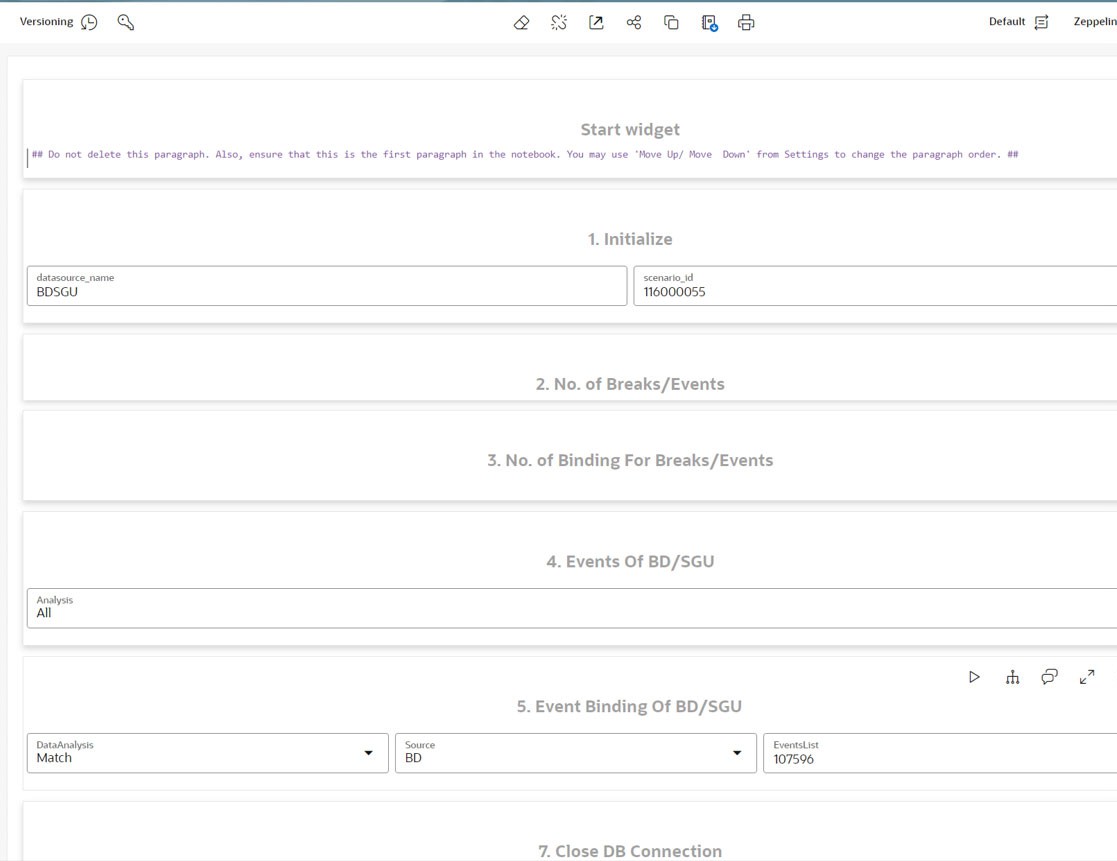Screen dimensions: 1117x861
Task: Run paragraph 5 with play icon
Action: pyautogui.click(x=975, y=677)
